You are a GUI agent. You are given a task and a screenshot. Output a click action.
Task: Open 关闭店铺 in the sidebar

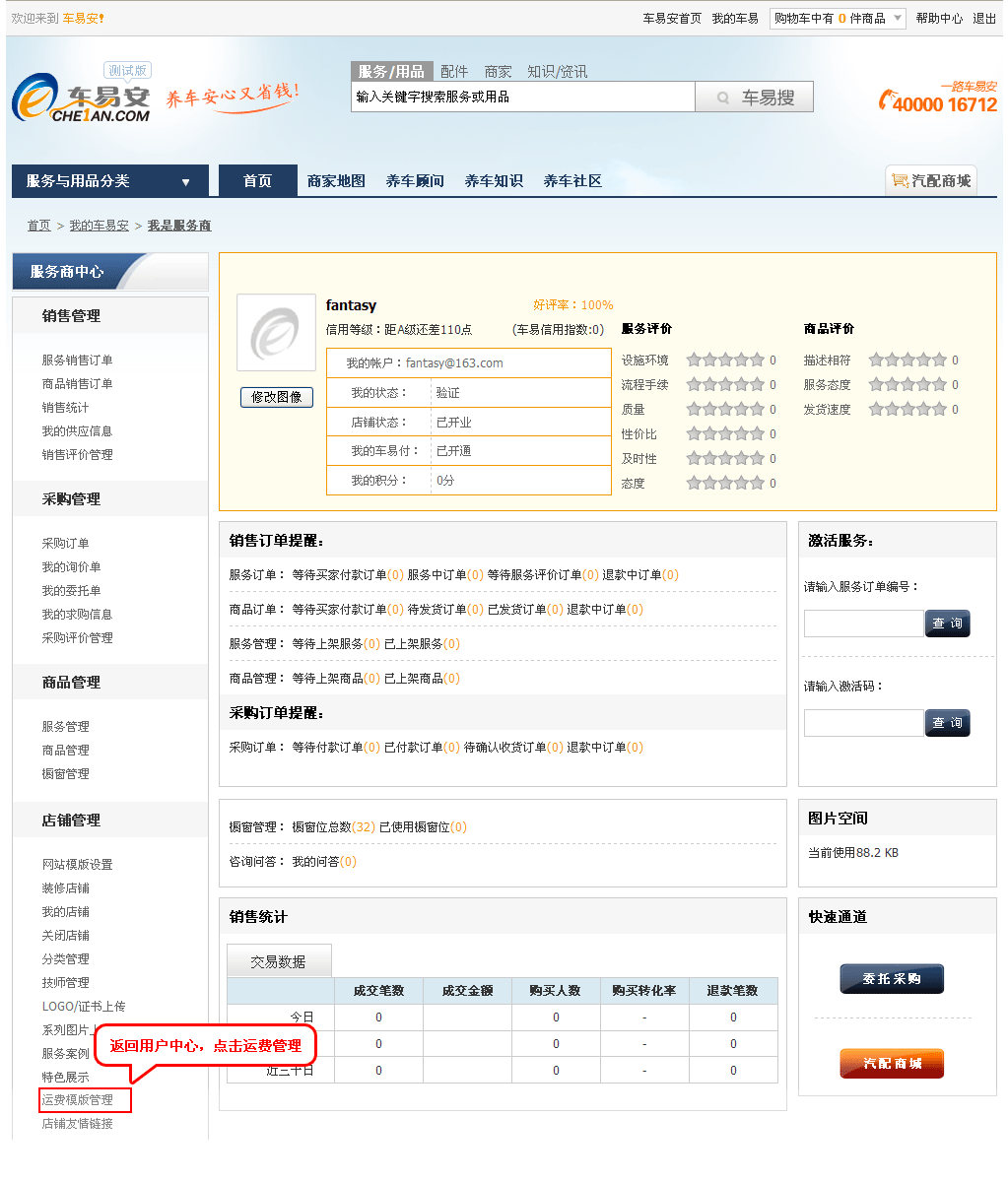[x=65, y=936]
